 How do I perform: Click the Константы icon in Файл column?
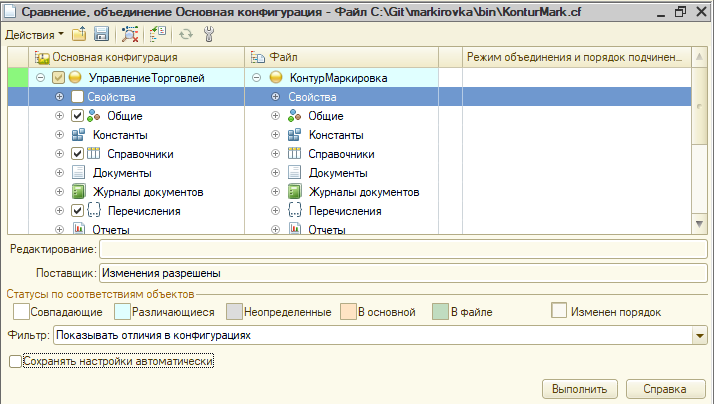294,135
